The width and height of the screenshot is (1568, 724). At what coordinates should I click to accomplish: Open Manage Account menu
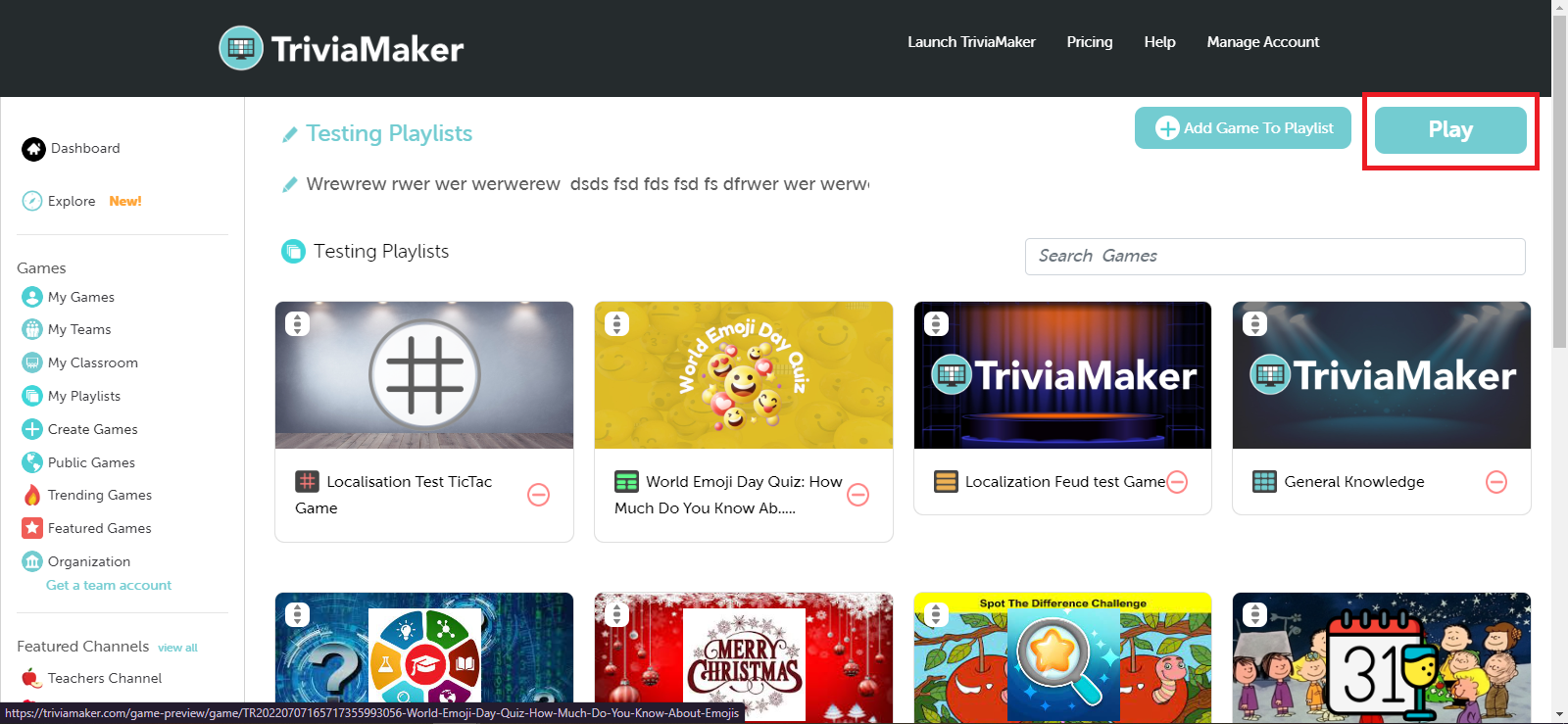coord(1263,42)
